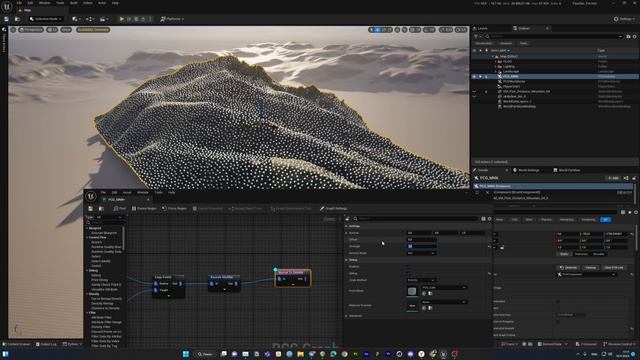Click the Generate button for PCG component
This screenshot has height=360, width=640.
tap(568, 268)
